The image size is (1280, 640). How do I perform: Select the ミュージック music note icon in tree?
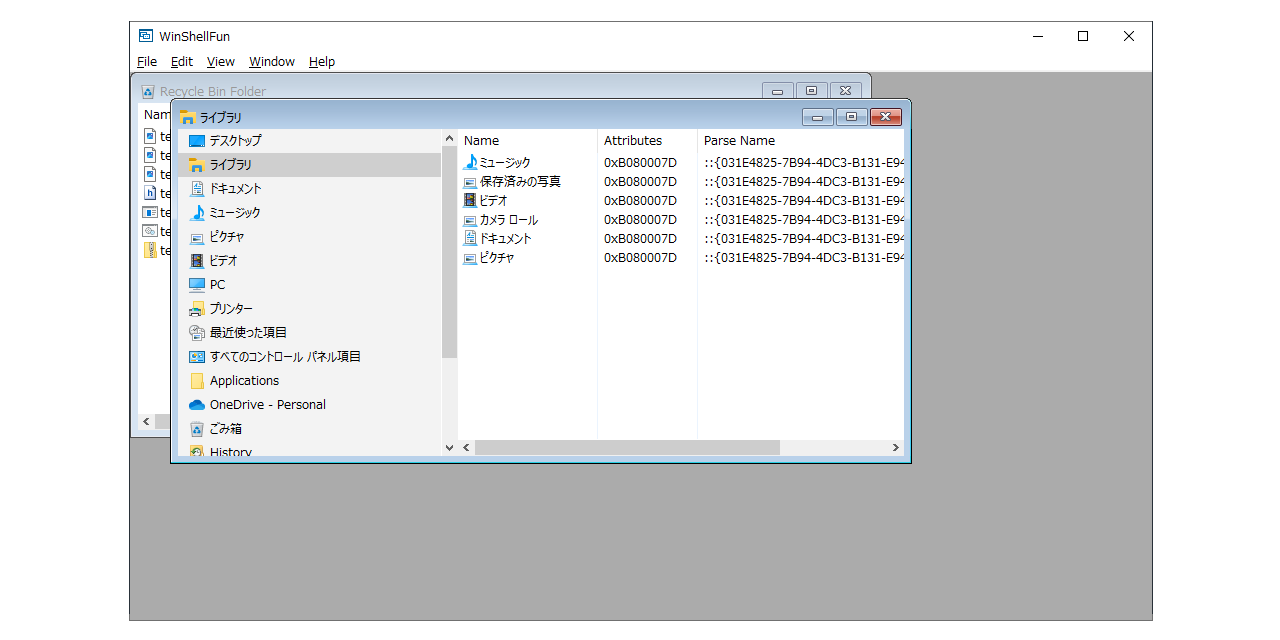point(197,212)
